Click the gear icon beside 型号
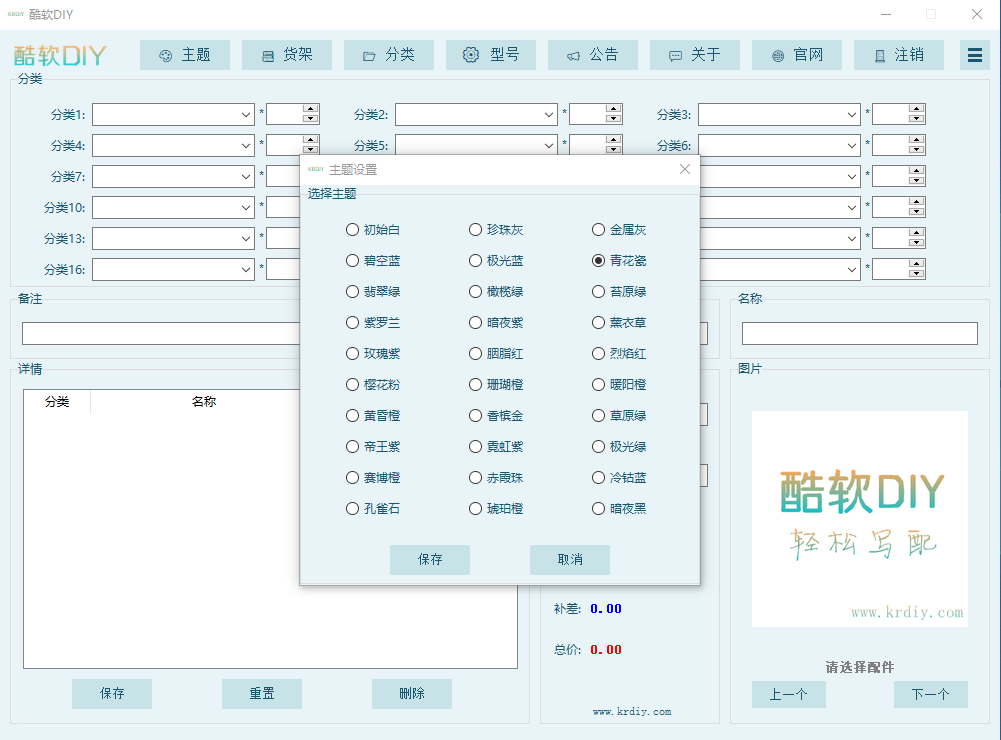Image resolution: width=1001 pixels, height=740 pixels. pyautogui.click(x=471, y=55)
